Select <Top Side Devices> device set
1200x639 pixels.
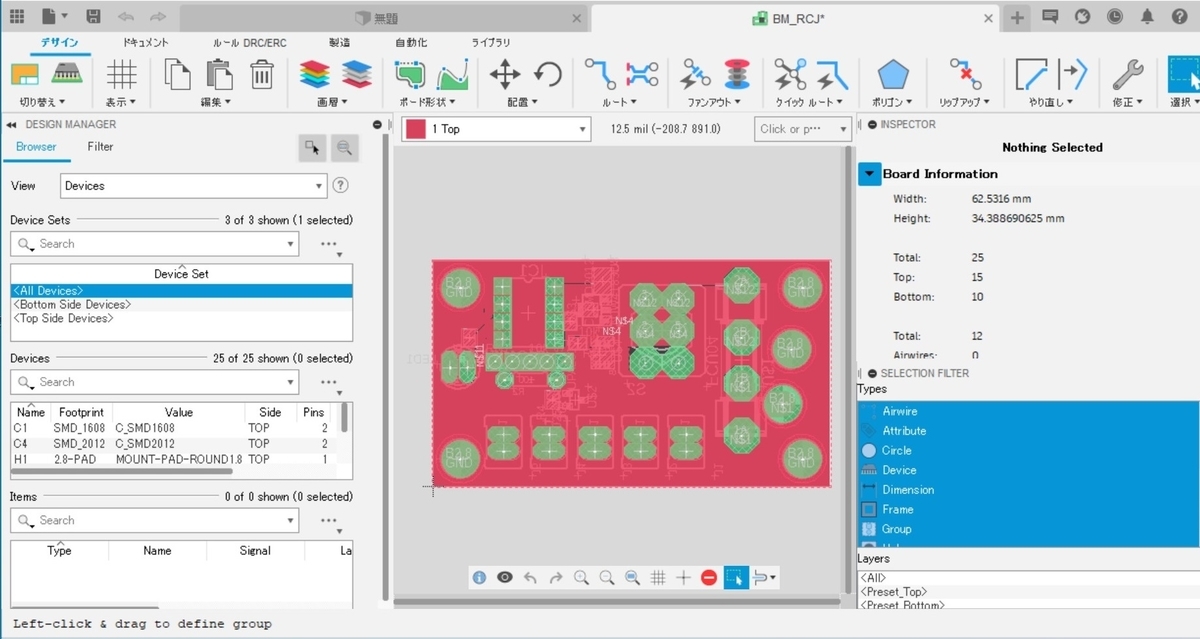[181, 318]
